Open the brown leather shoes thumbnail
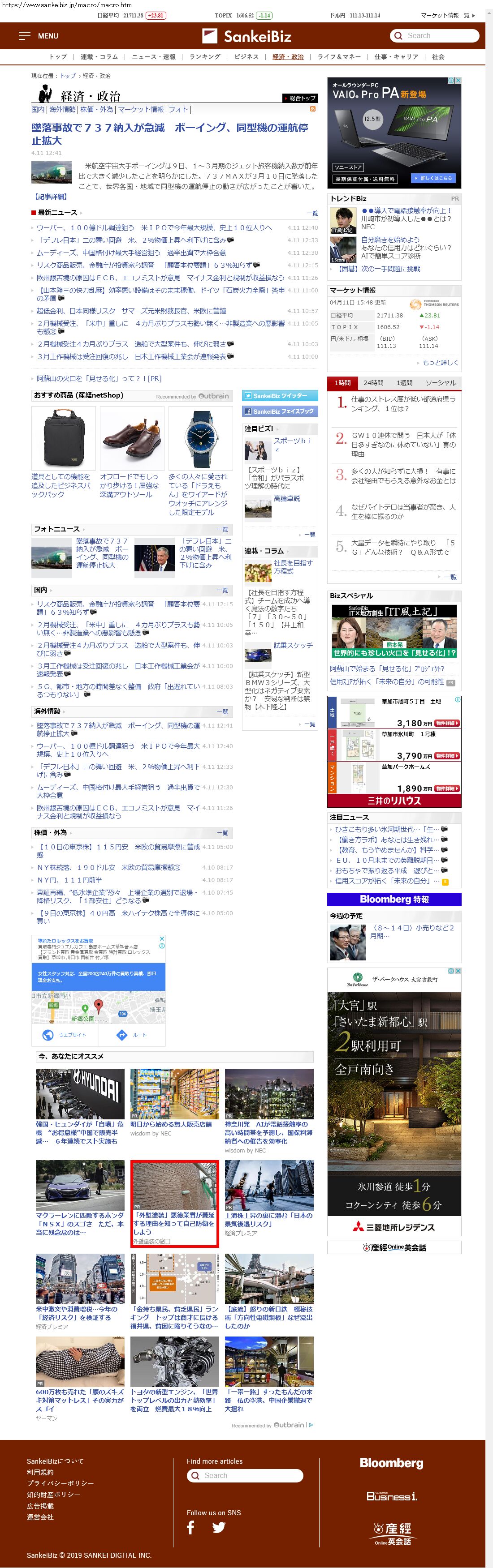Image resolution: width=493 pixels, height=1568 pixels. coord(132,438)
